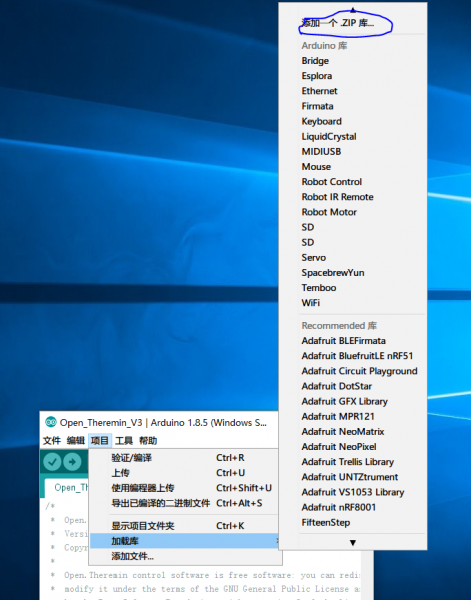Viewport: 471px width, 600px height.
Task: Open the 帮助 menu
Action: [148, 441]
